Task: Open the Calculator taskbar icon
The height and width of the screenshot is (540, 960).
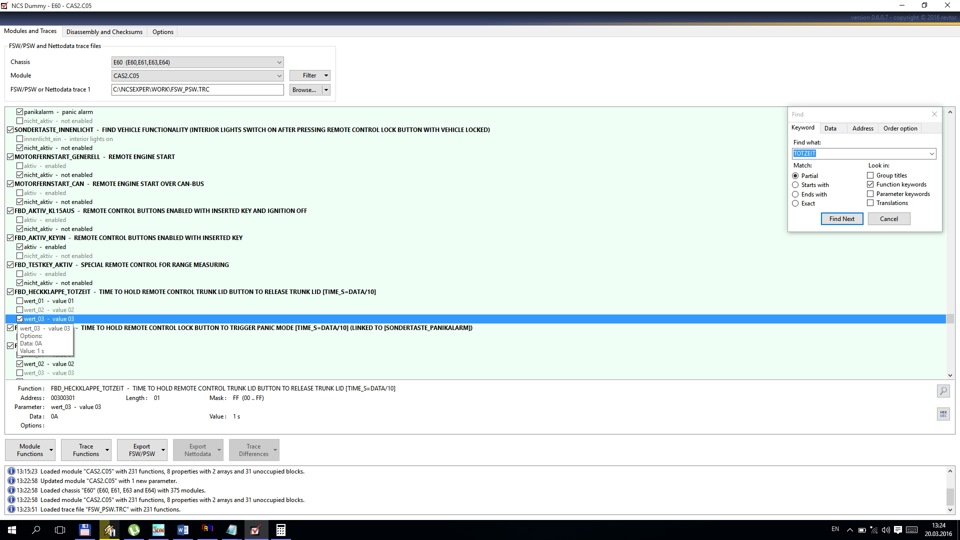Action: (280, 530)
